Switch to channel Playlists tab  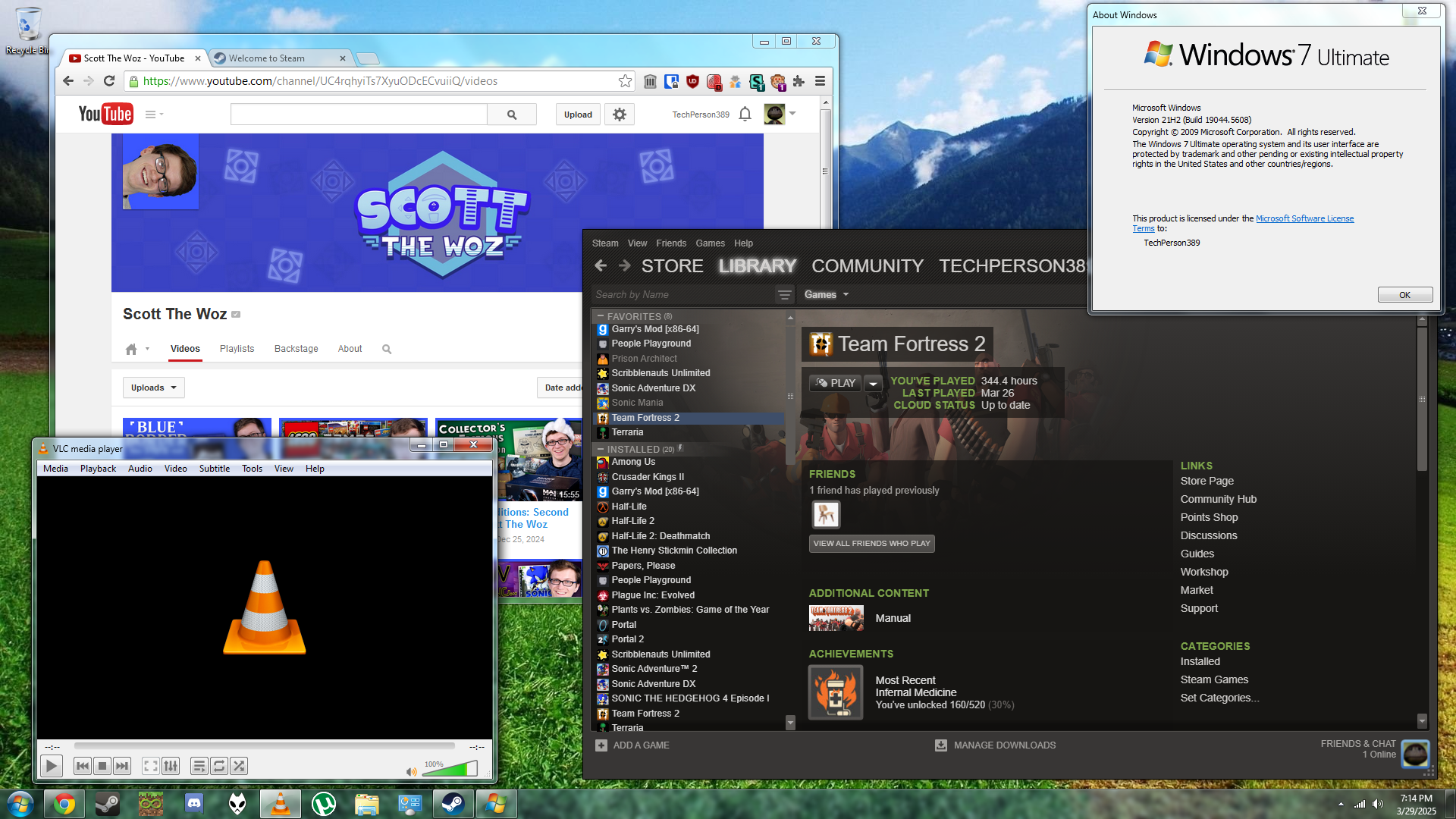pyautogui.click(x=237, y=349)
